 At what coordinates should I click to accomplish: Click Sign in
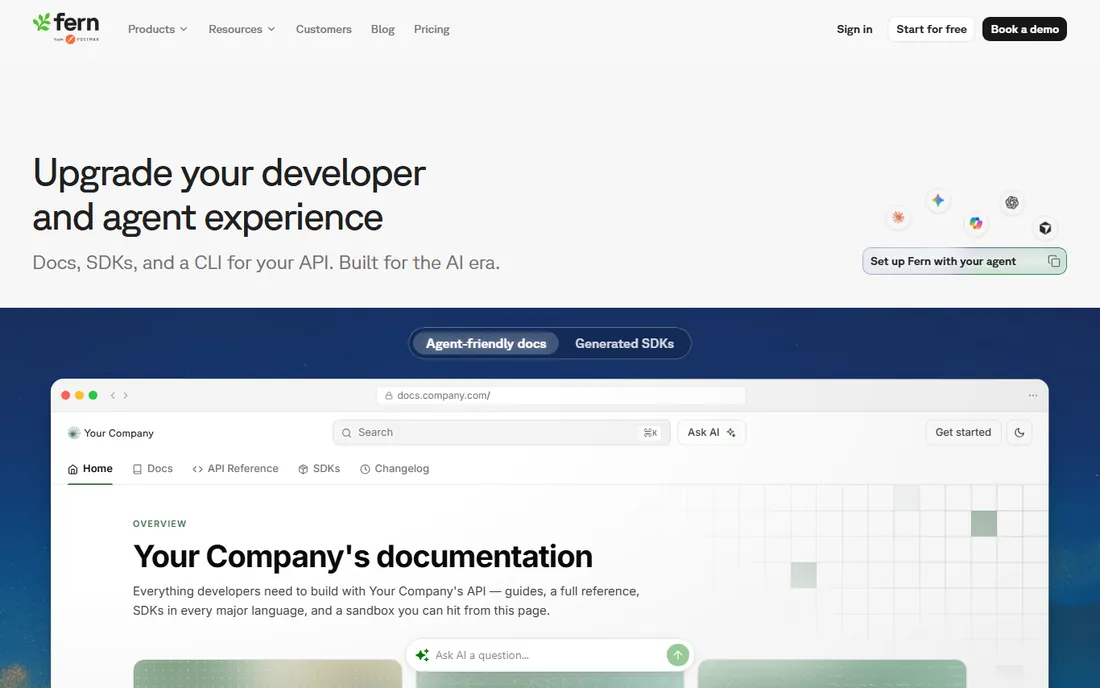[x=854, y=29]
